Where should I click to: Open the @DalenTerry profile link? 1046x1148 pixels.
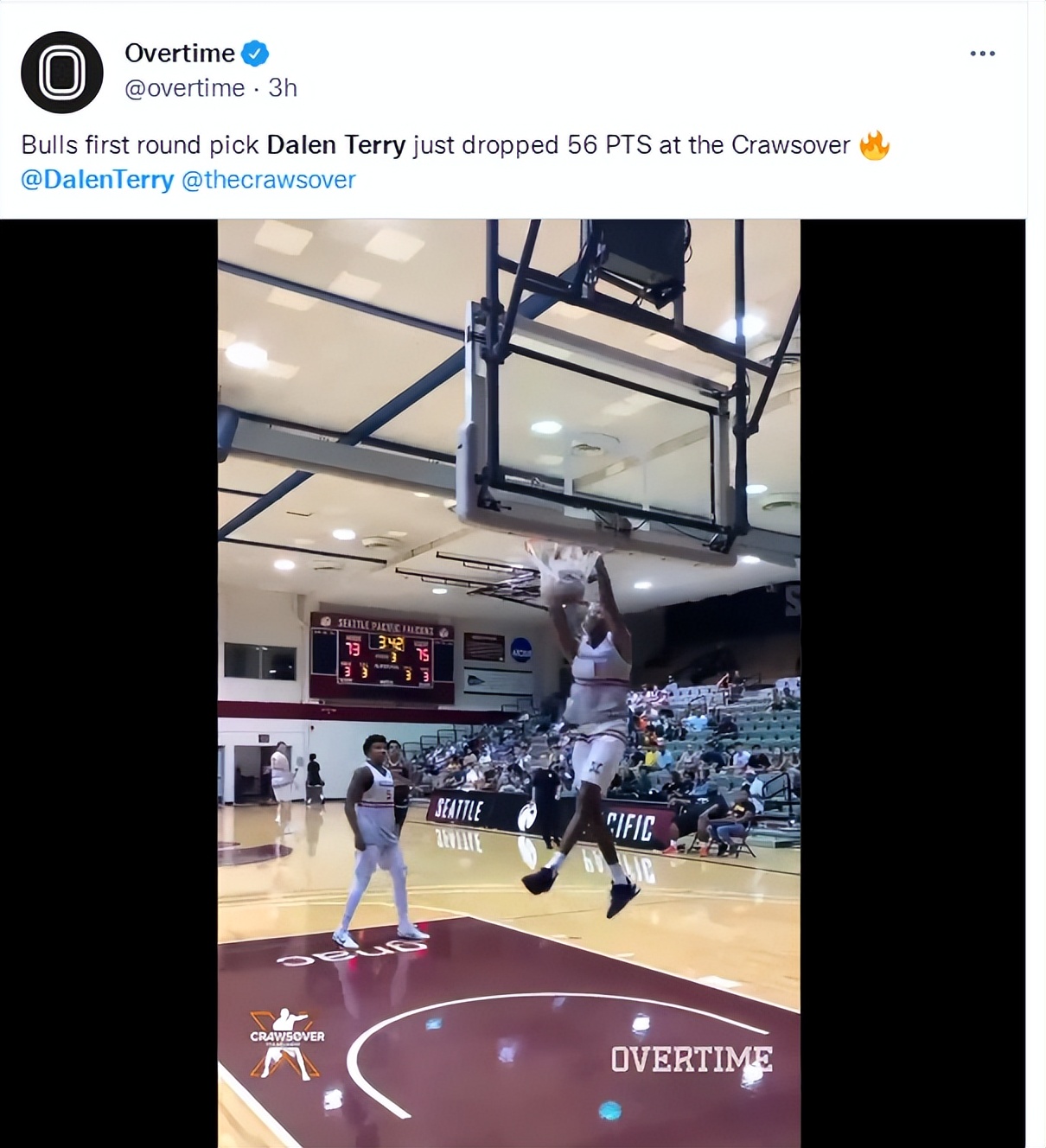click(x=98, y=180)
